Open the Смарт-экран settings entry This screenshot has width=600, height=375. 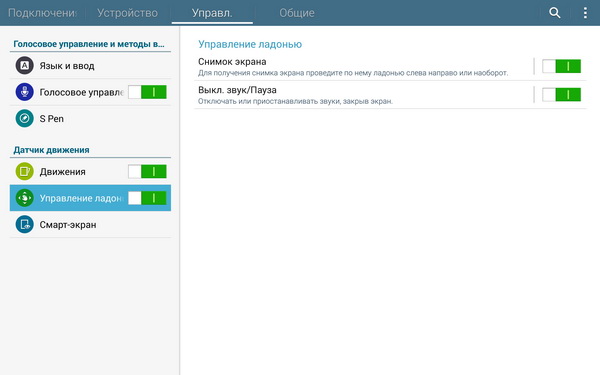point(90,224)
